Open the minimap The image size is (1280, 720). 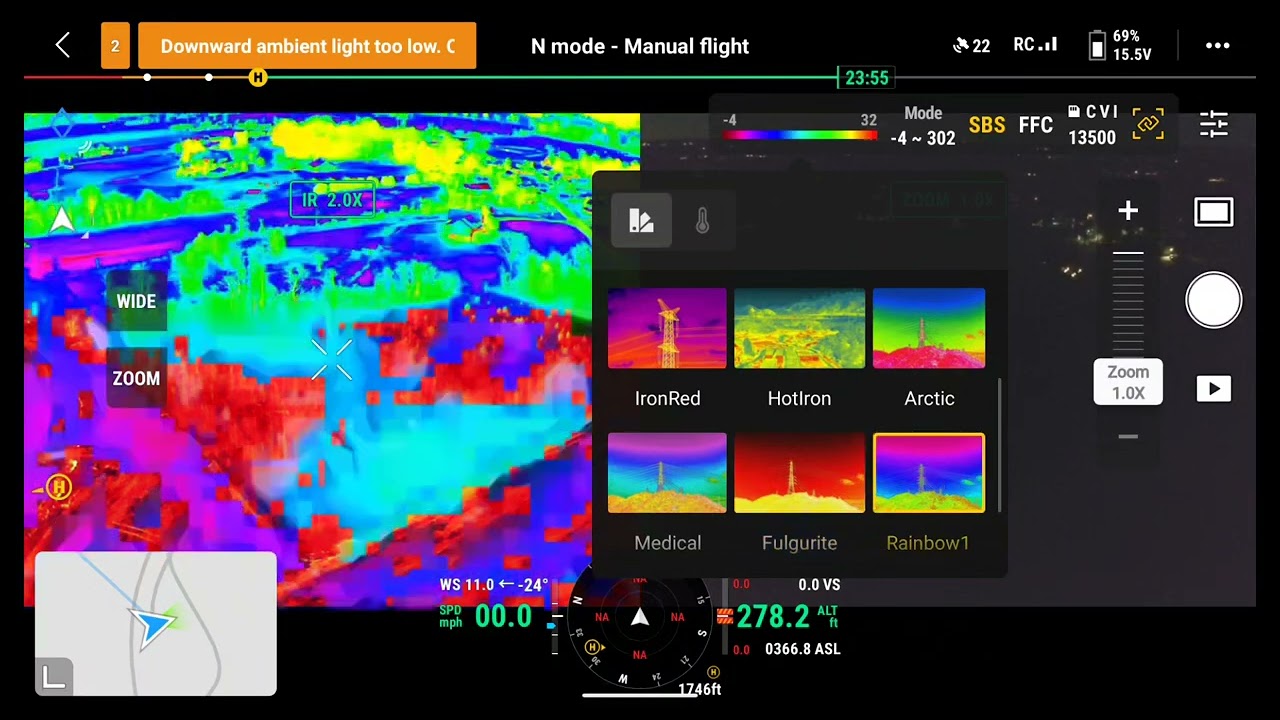(156, 623)
